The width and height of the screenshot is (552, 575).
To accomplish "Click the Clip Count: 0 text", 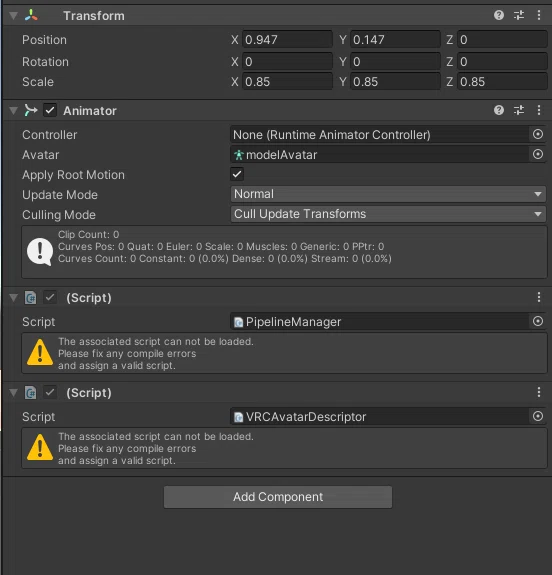I will pos(88,234).
